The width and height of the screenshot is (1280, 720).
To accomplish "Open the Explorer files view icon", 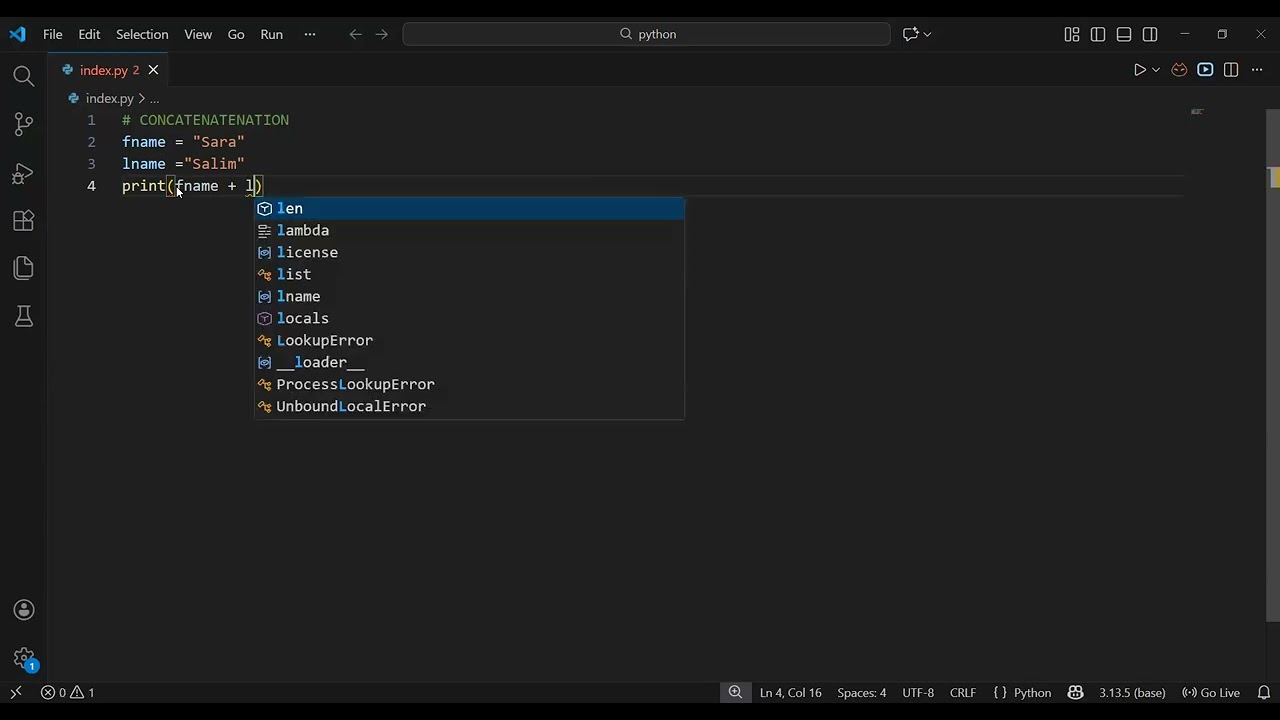I will [x=24, y=268].
